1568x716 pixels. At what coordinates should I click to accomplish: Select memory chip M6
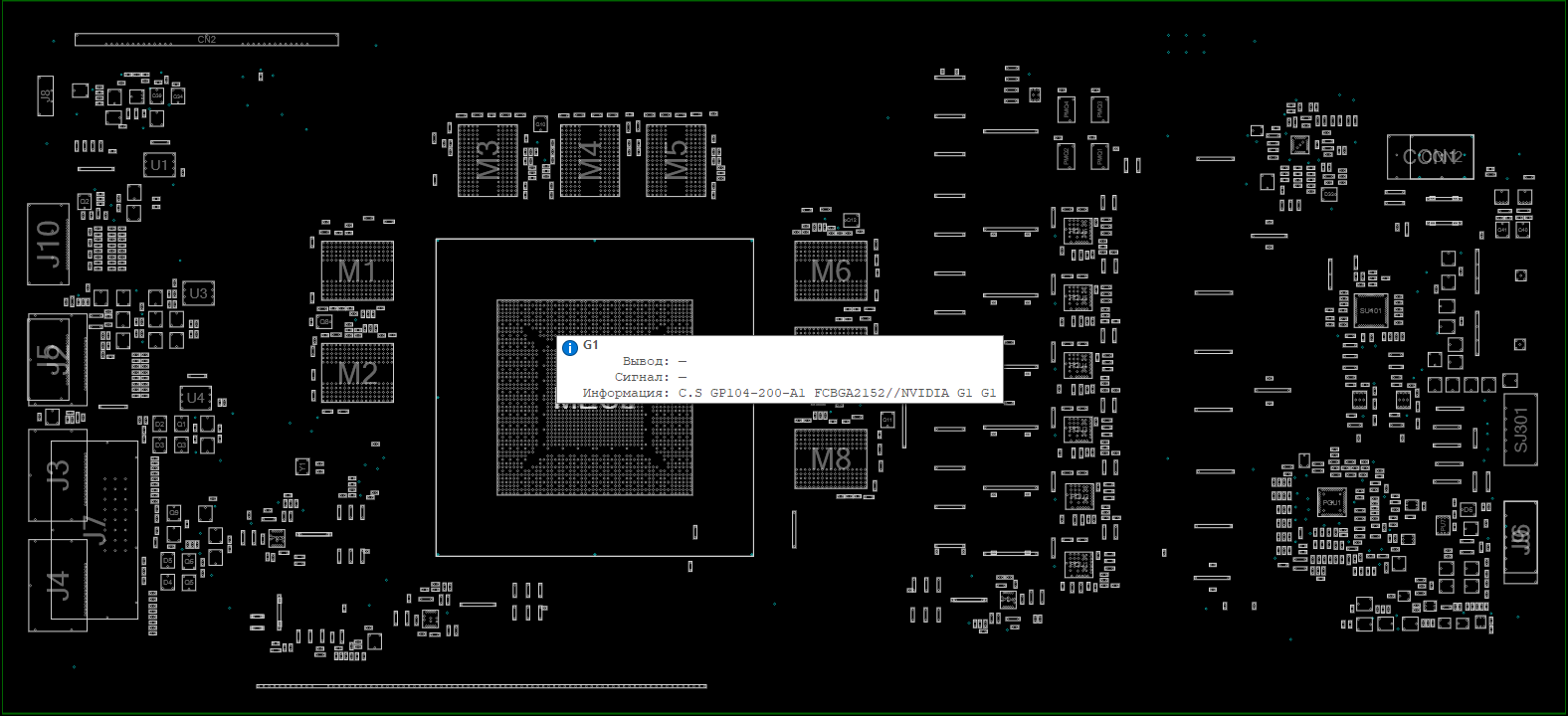(831, 270)
